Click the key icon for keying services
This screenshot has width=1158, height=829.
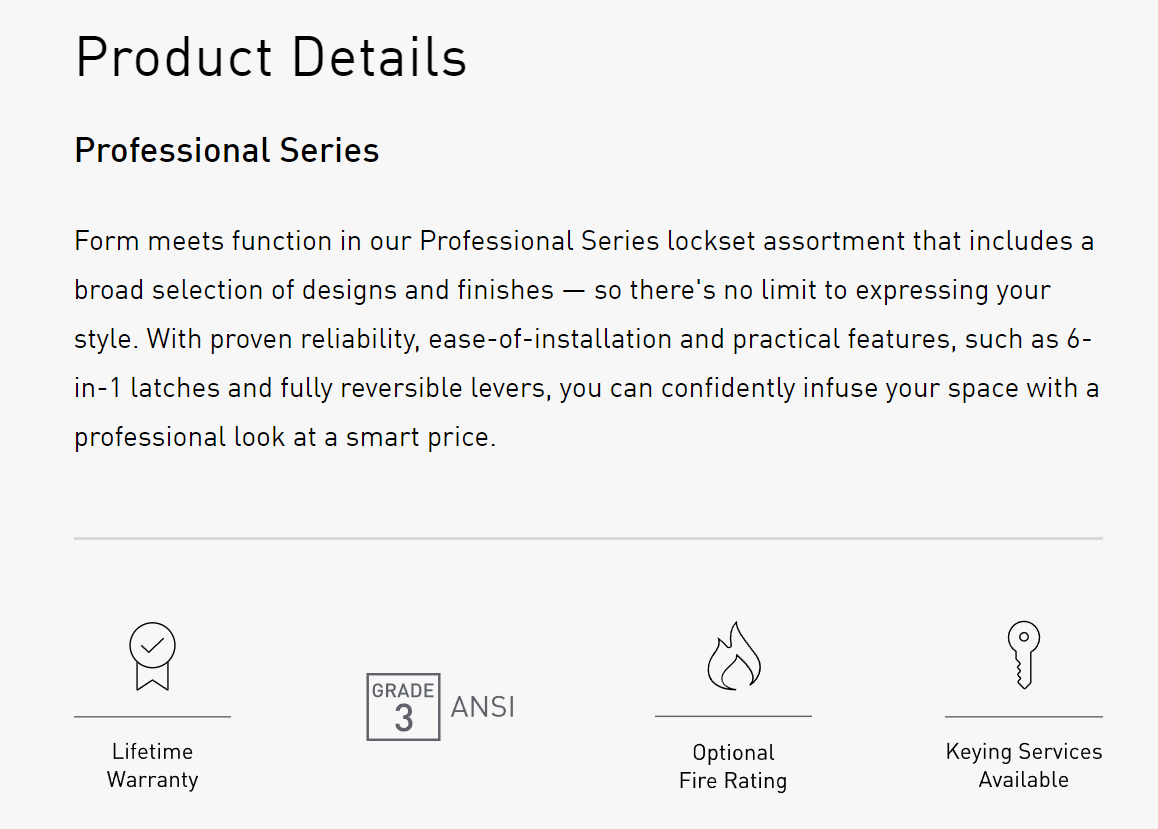click(x=1023, y=654)
